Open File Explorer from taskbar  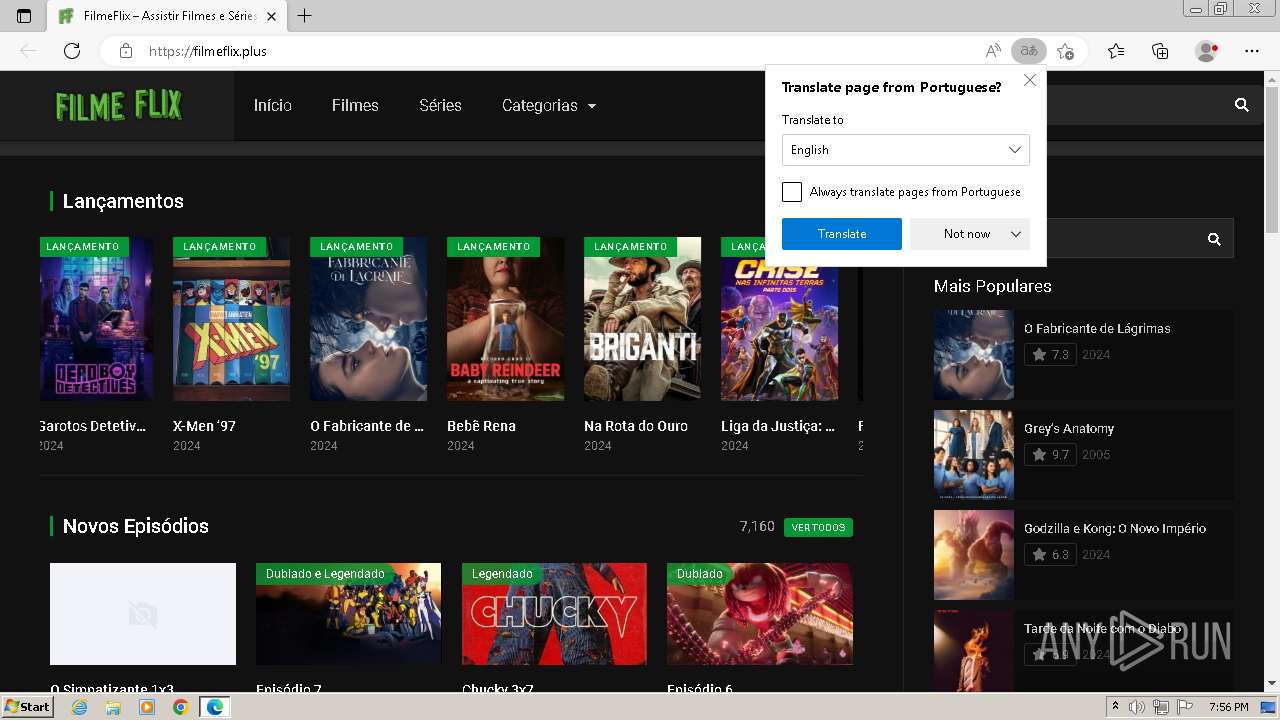click(x=113, y=707)
